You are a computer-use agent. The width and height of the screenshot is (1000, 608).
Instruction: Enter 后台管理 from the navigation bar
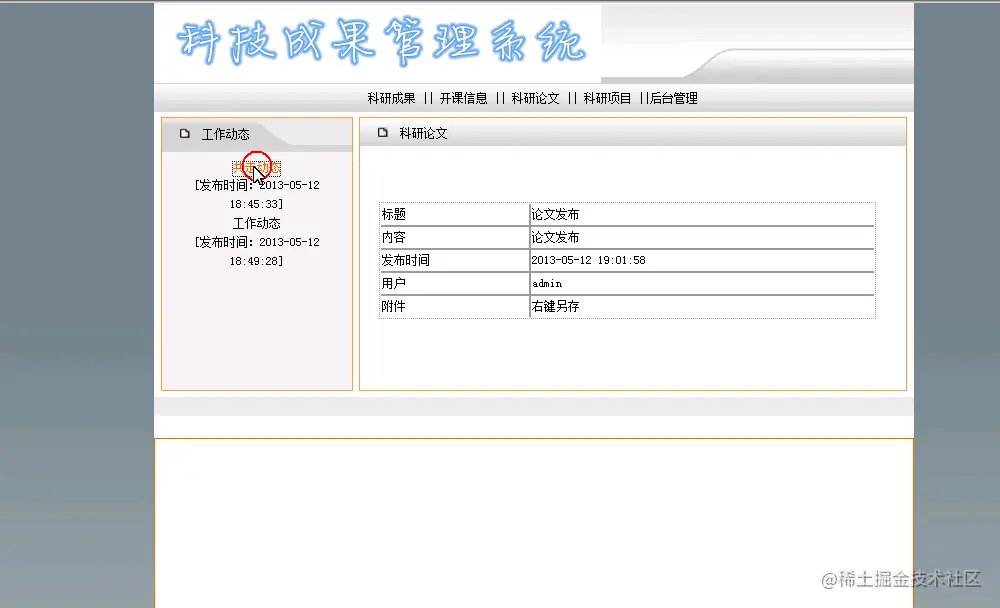click(673, 97)
